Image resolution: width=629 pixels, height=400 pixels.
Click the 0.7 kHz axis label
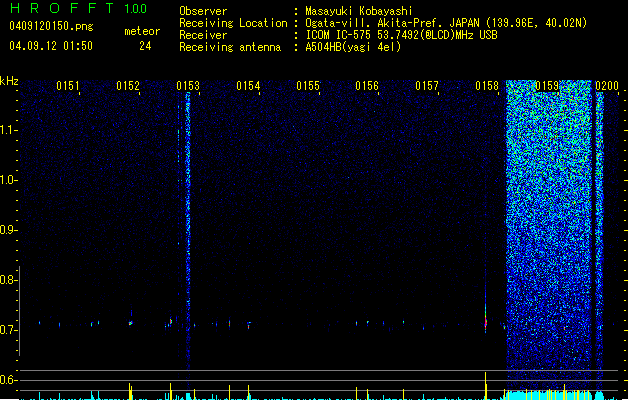(8, 330)
